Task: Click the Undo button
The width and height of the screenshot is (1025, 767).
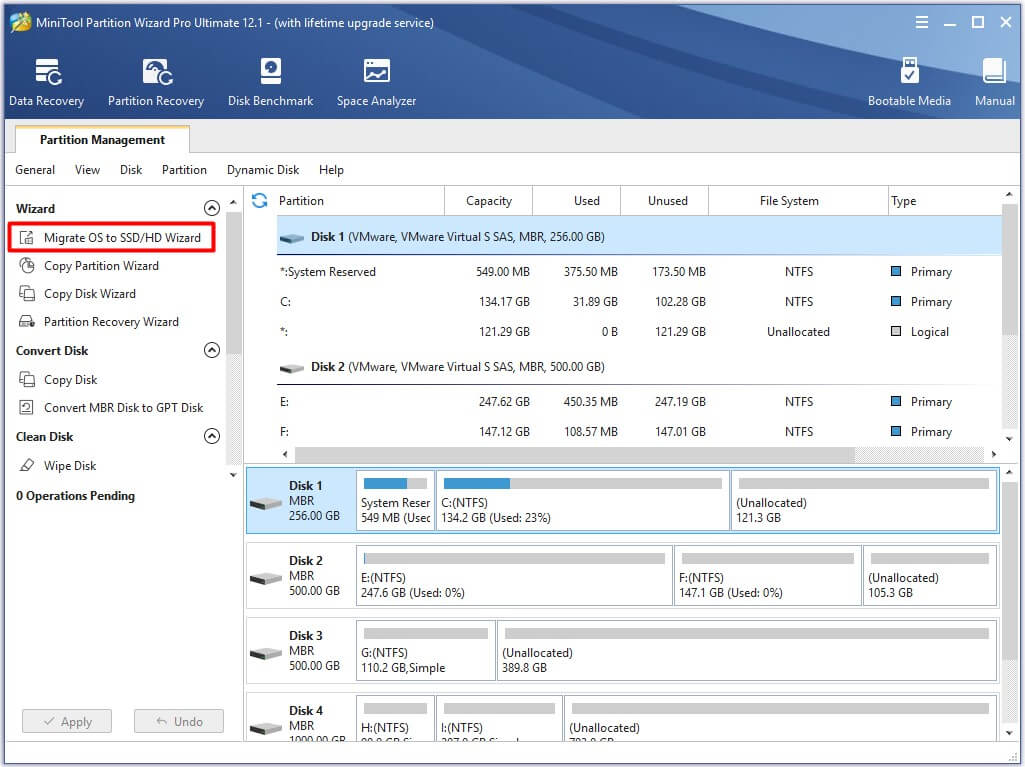Action: click(179, 721)
